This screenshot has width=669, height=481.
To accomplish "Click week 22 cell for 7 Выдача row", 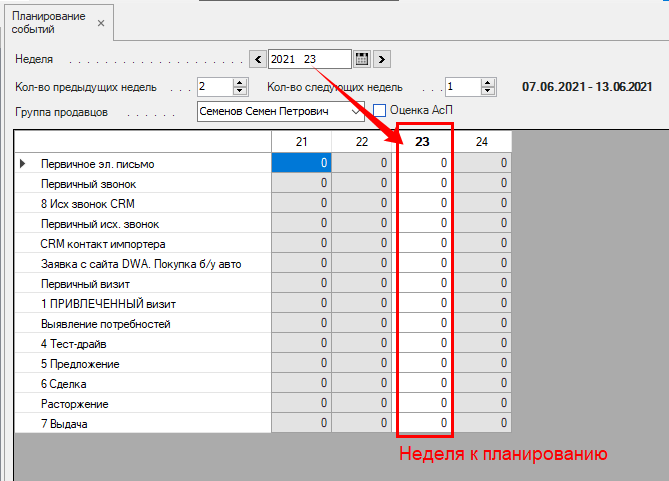I will (x=361, y=424).
